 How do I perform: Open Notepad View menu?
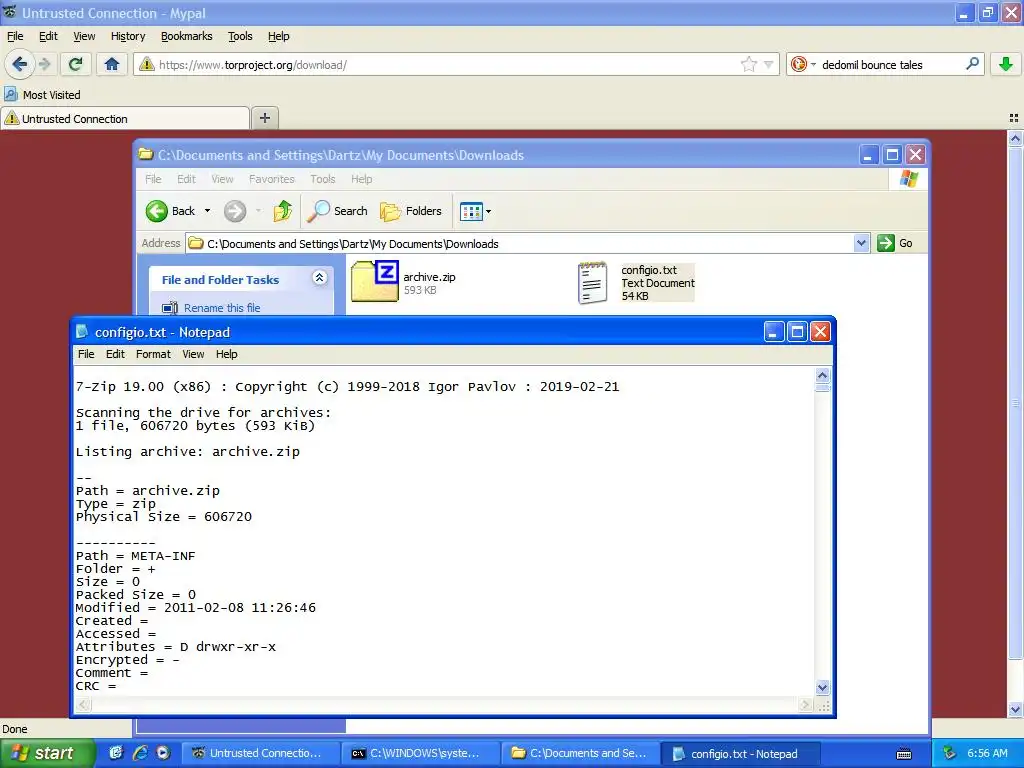click(193, 354)
